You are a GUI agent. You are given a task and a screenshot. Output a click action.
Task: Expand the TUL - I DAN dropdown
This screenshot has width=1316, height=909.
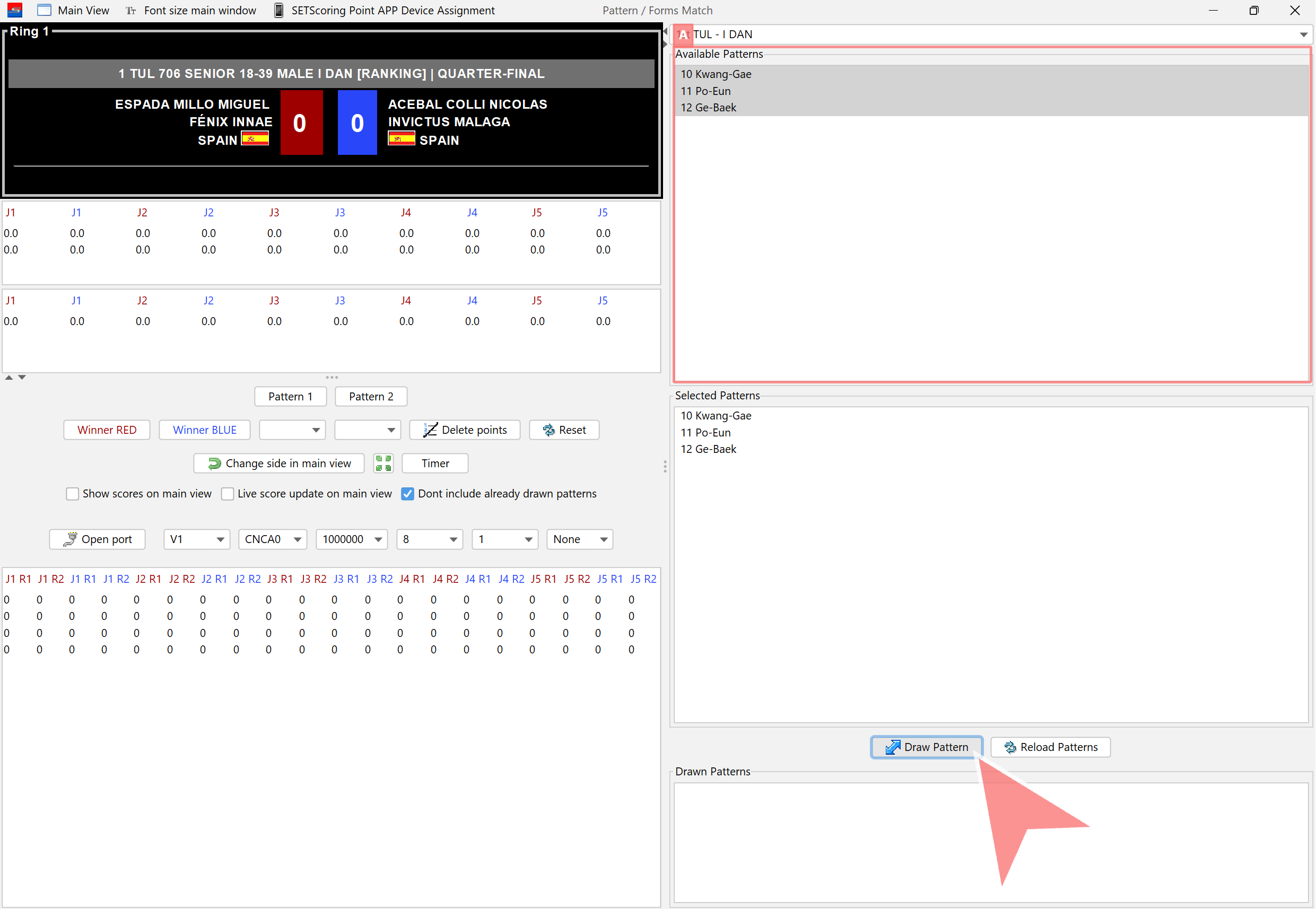[1303, 35]
